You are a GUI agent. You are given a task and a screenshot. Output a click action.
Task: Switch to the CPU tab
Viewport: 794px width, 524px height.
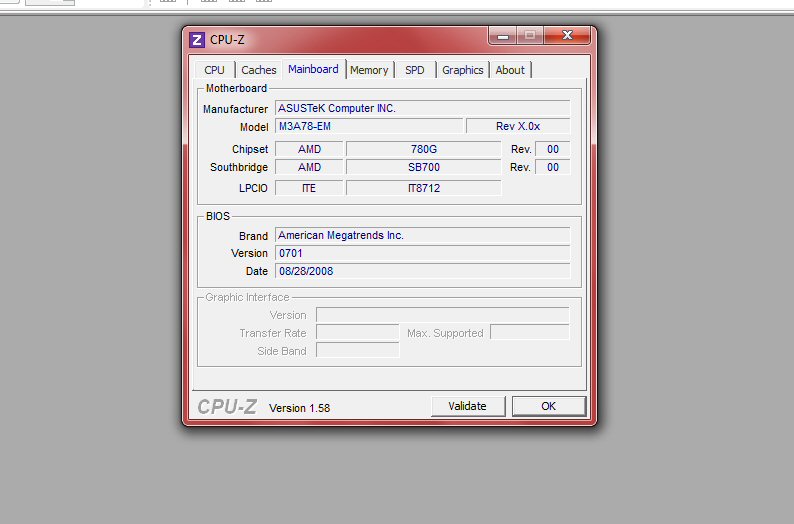tap(214, 70)
